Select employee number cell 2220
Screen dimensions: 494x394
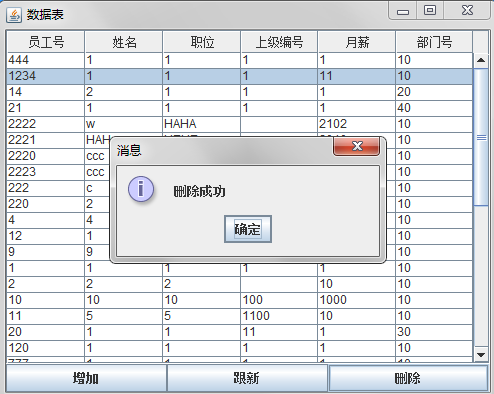point(46,156)
